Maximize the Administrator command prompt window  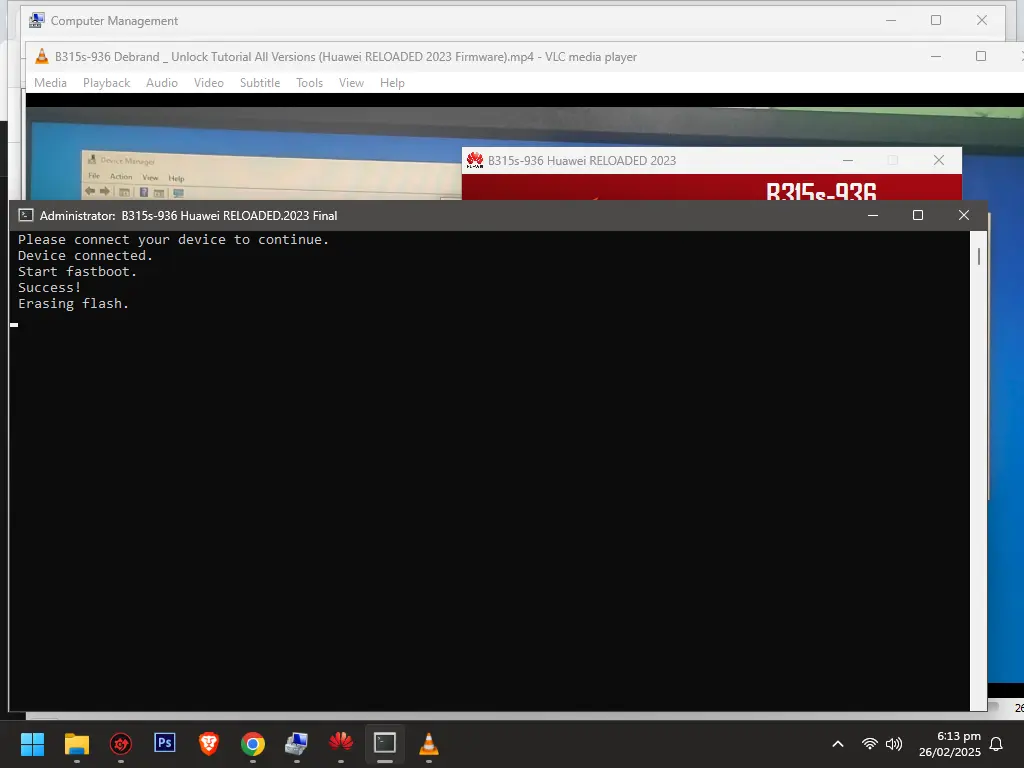pyautogui.click(x=918, y=215)
